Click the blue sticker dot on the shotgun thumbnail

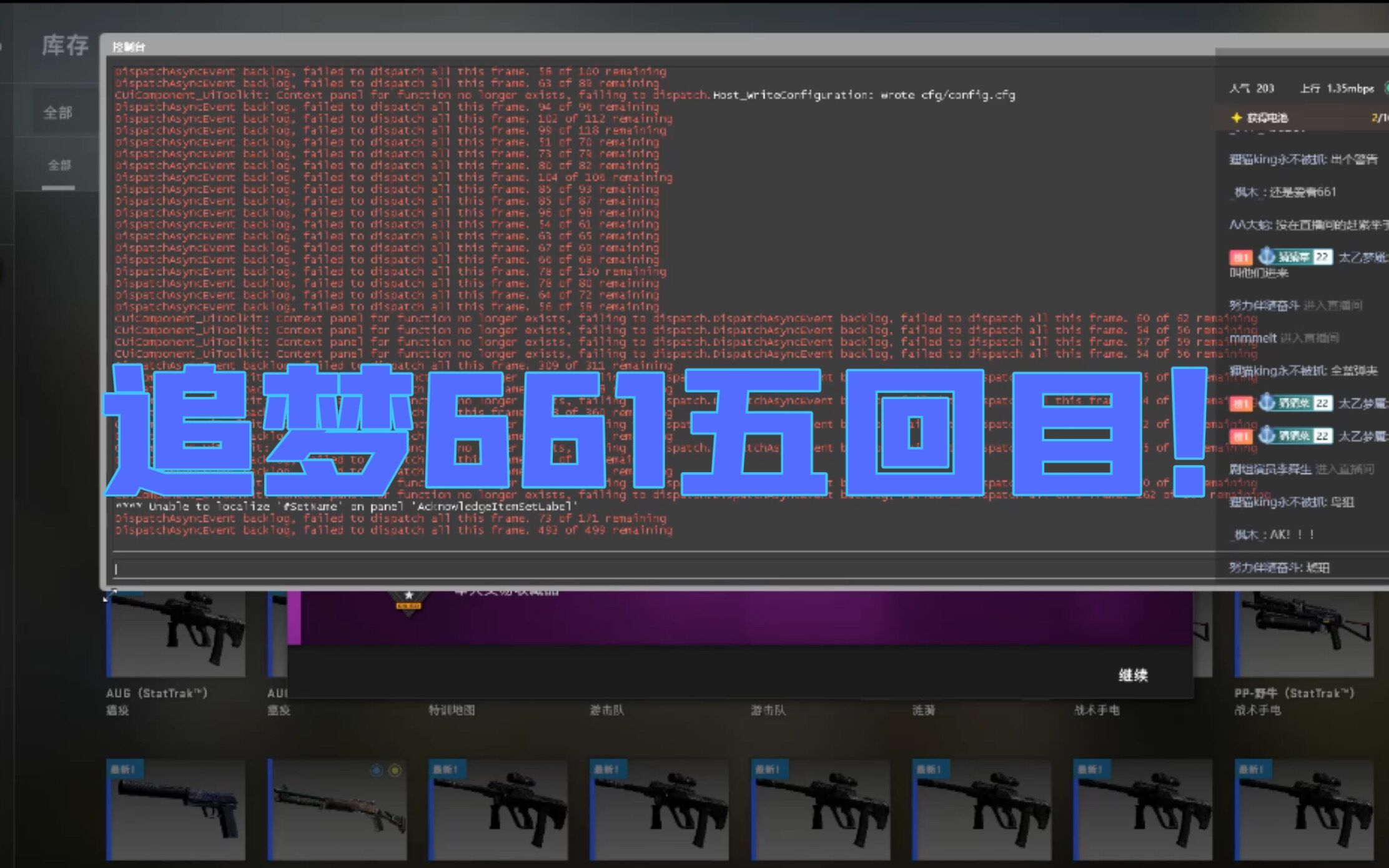click(376, 771)
